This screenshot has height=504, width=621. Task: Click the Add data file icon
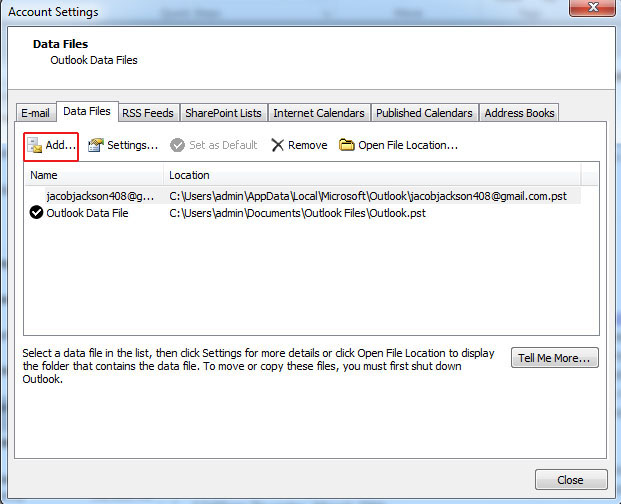coord(35,146)
